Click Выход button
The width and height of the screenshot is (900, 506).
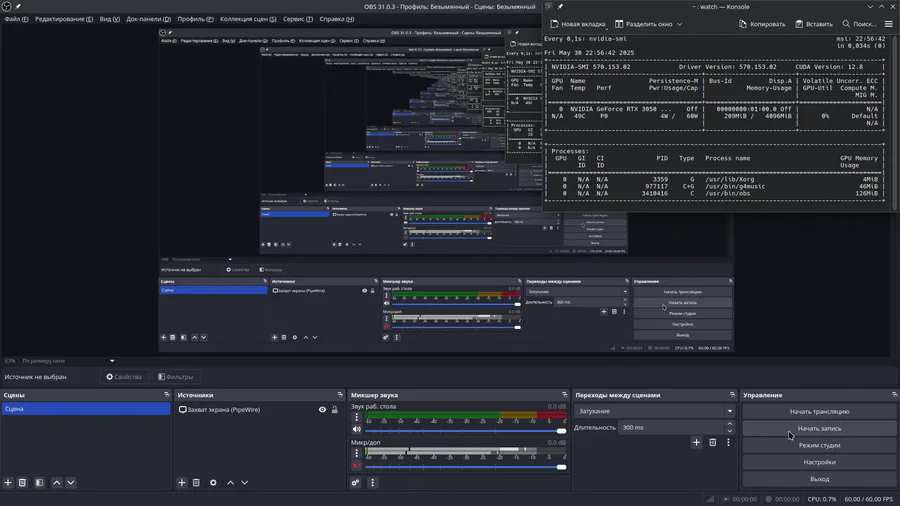(819, 479)
